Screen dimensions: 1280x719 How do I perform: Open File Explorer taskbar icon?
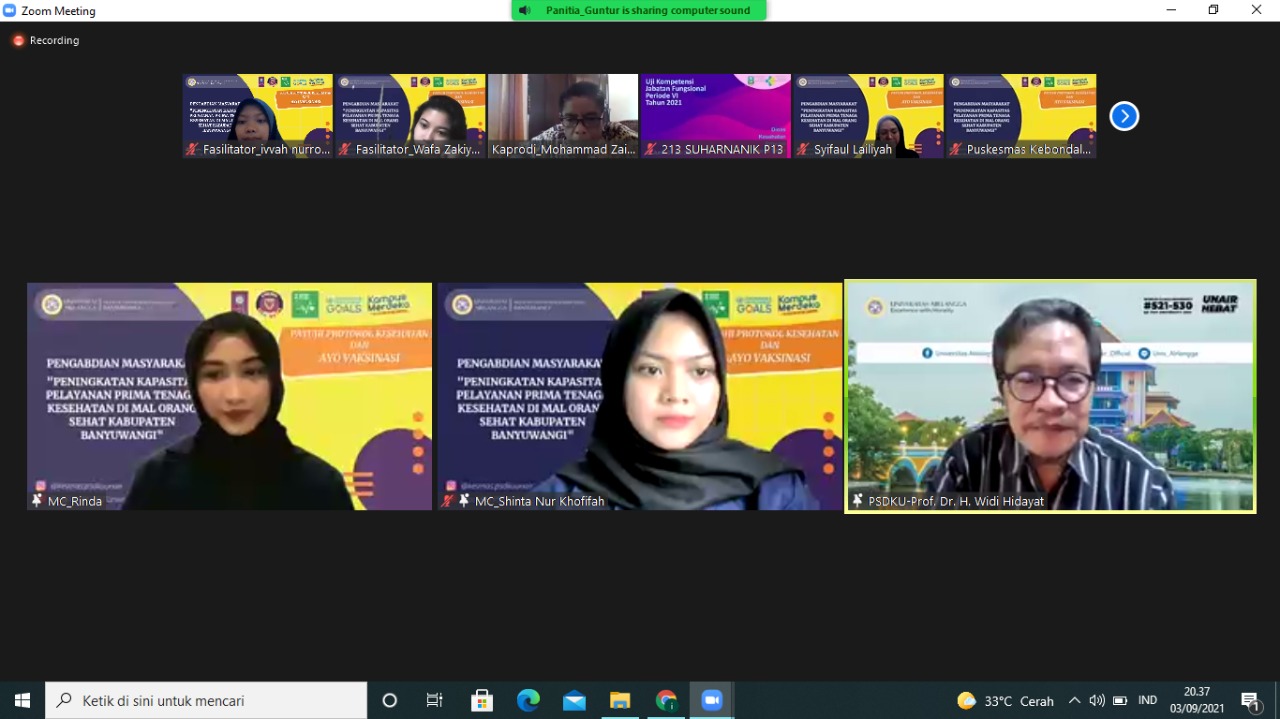pos(620,700)
